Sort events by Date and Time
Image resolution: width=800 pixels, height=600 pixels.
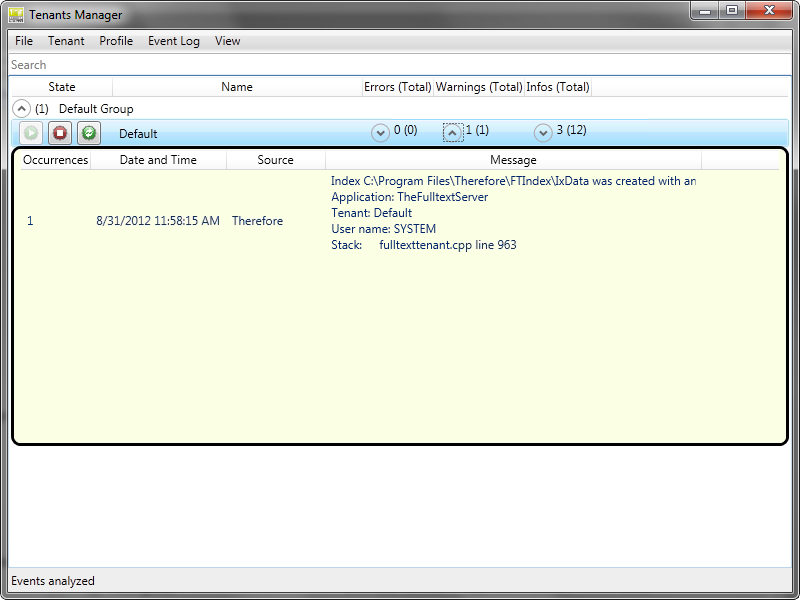point(158,160)
